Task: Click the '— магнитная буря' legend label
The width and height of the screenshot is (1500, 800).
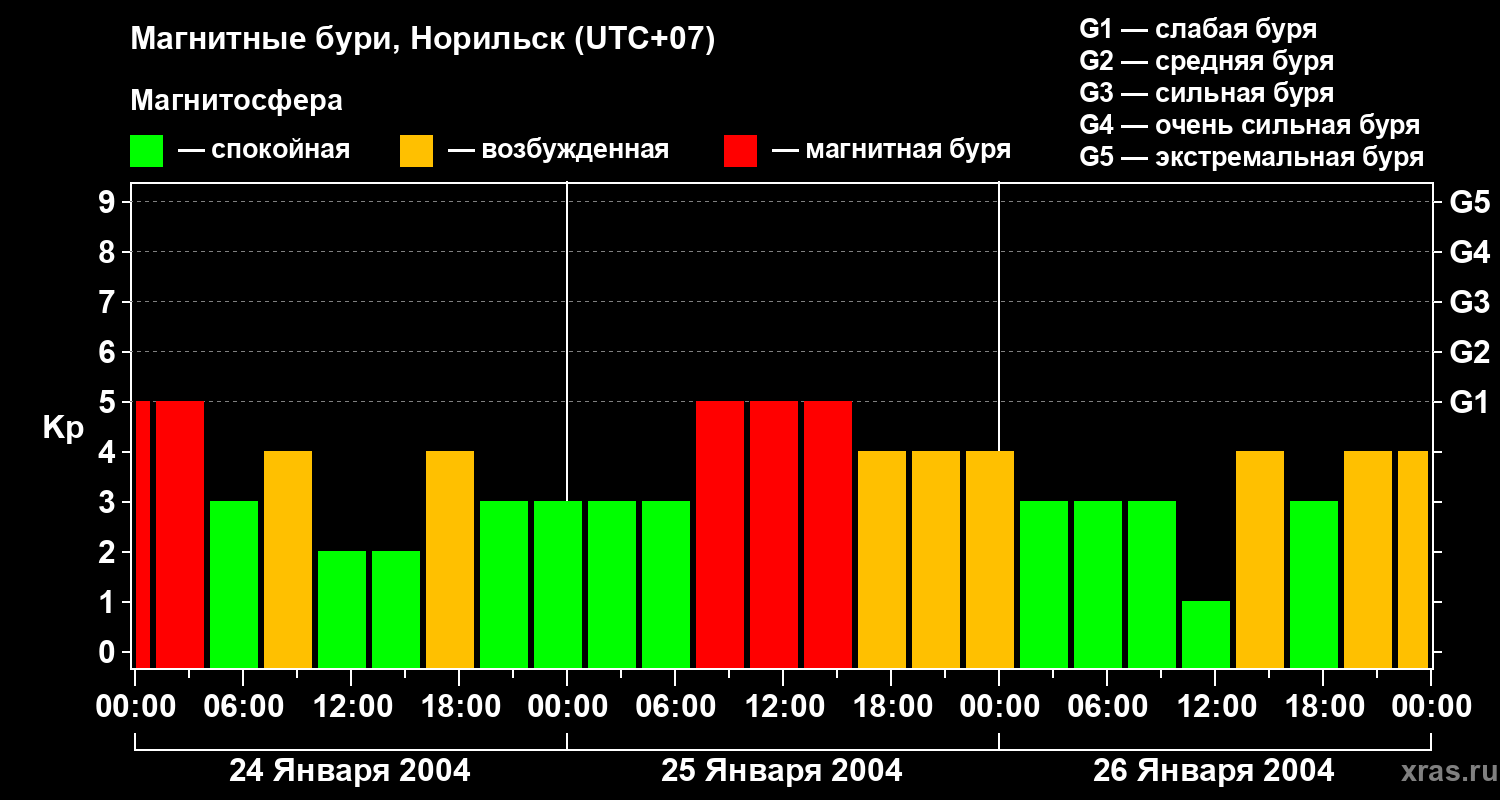Action: (x=891, y=150)
